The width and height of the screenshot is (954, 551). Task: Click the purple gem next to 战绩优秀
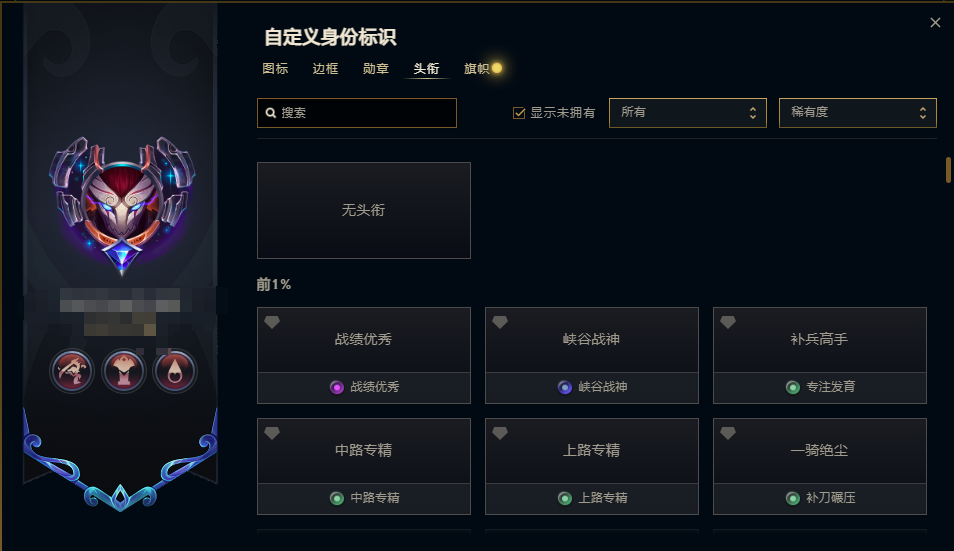[336, 387]
